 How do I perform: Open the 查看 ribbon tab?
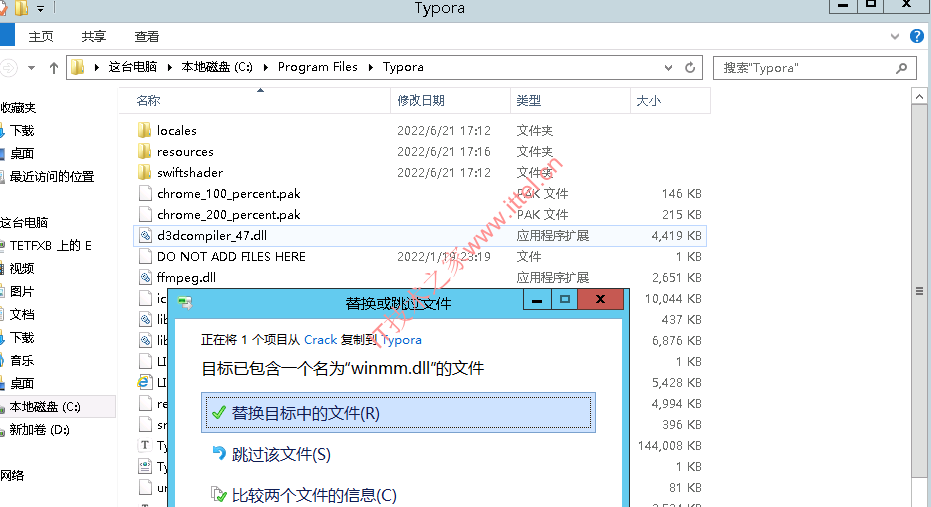(x=147, y=37)
